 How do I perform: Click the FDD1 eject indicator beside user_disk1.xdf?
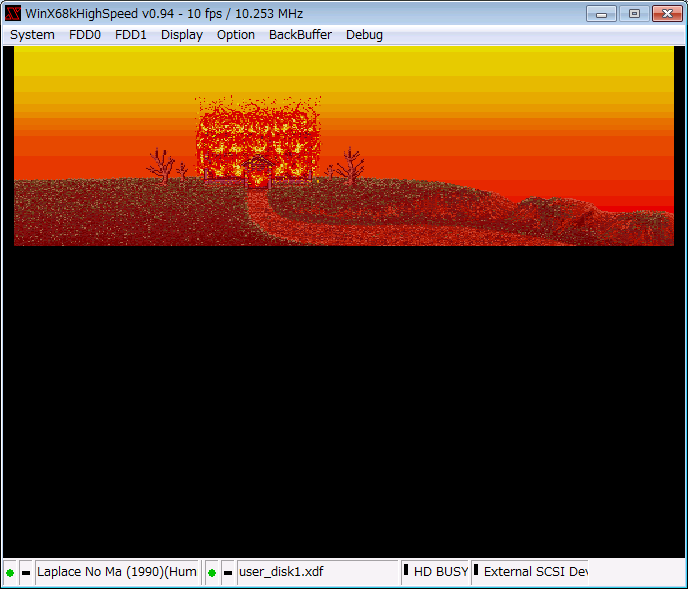(x=228, y=572)
